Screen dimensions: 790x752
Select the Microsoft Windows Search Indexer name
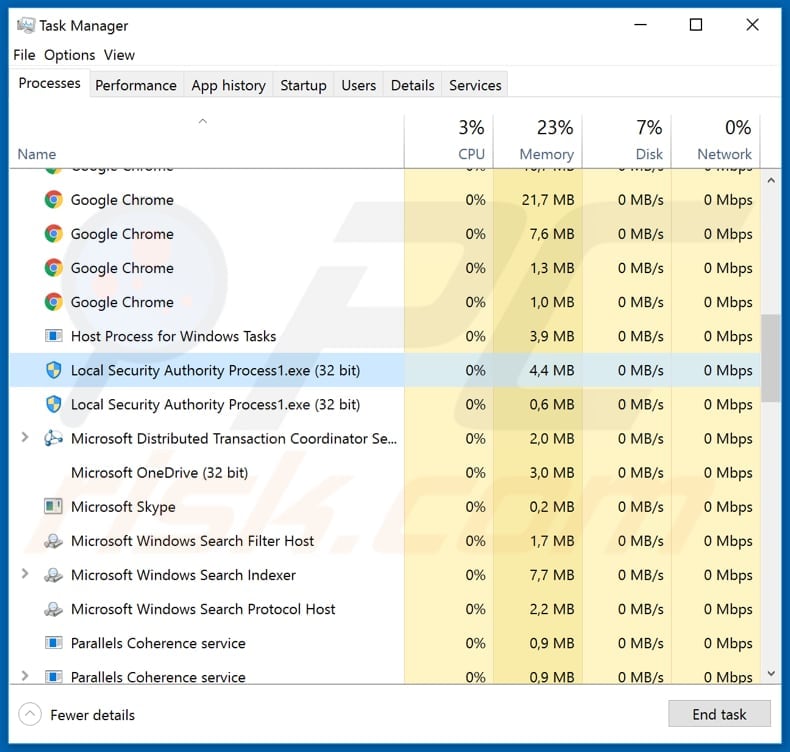[183, 575]
